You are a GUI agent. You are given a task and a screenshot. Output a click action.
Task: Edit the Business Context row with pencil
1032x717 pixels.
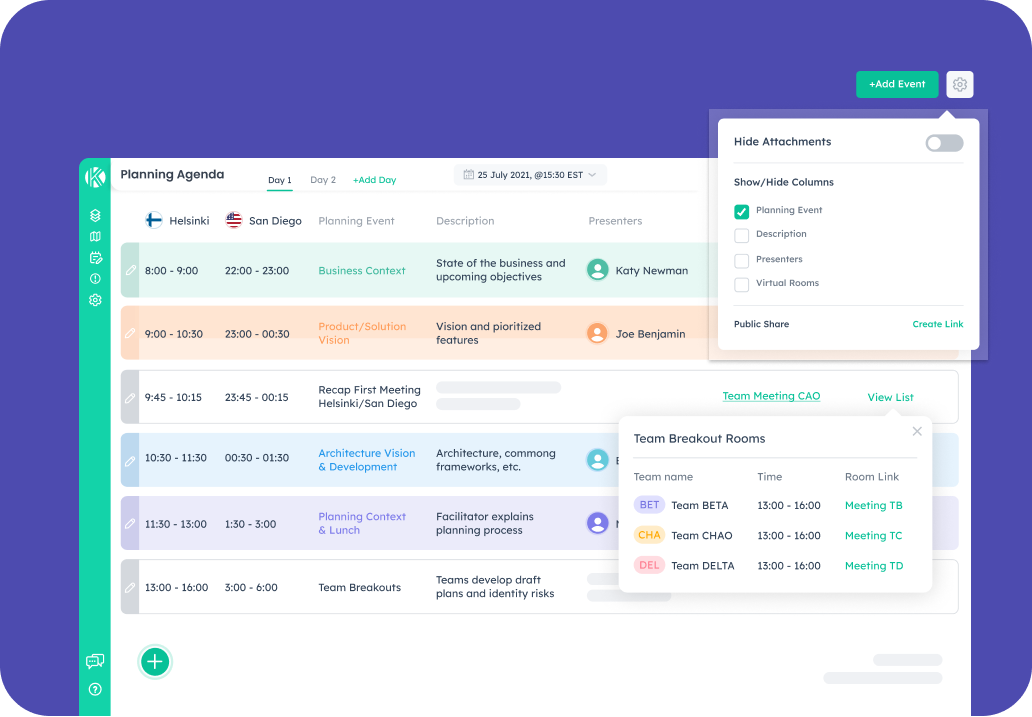point(130,271)
